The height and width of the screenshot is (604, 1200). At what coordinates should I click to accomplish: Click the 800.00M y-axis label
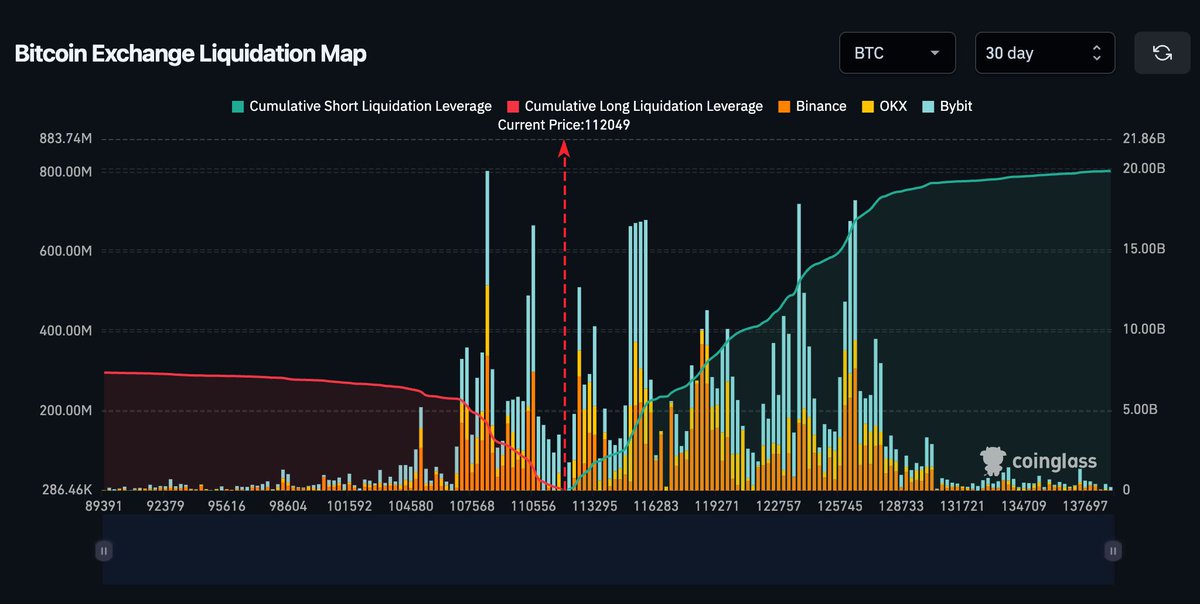click(66, 171)
